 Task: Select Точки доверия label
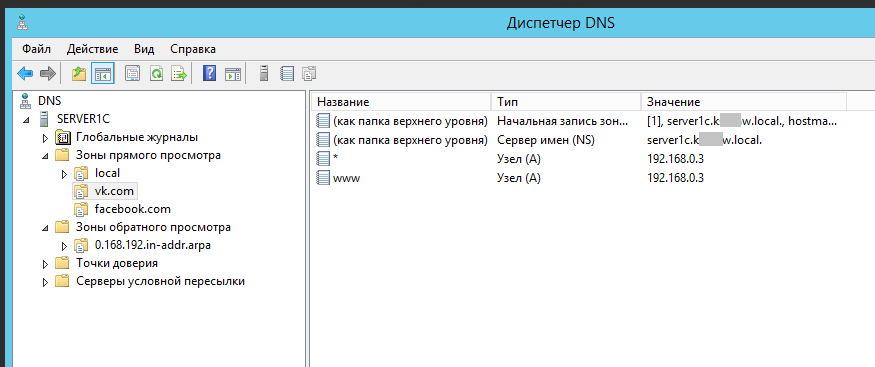117,263
